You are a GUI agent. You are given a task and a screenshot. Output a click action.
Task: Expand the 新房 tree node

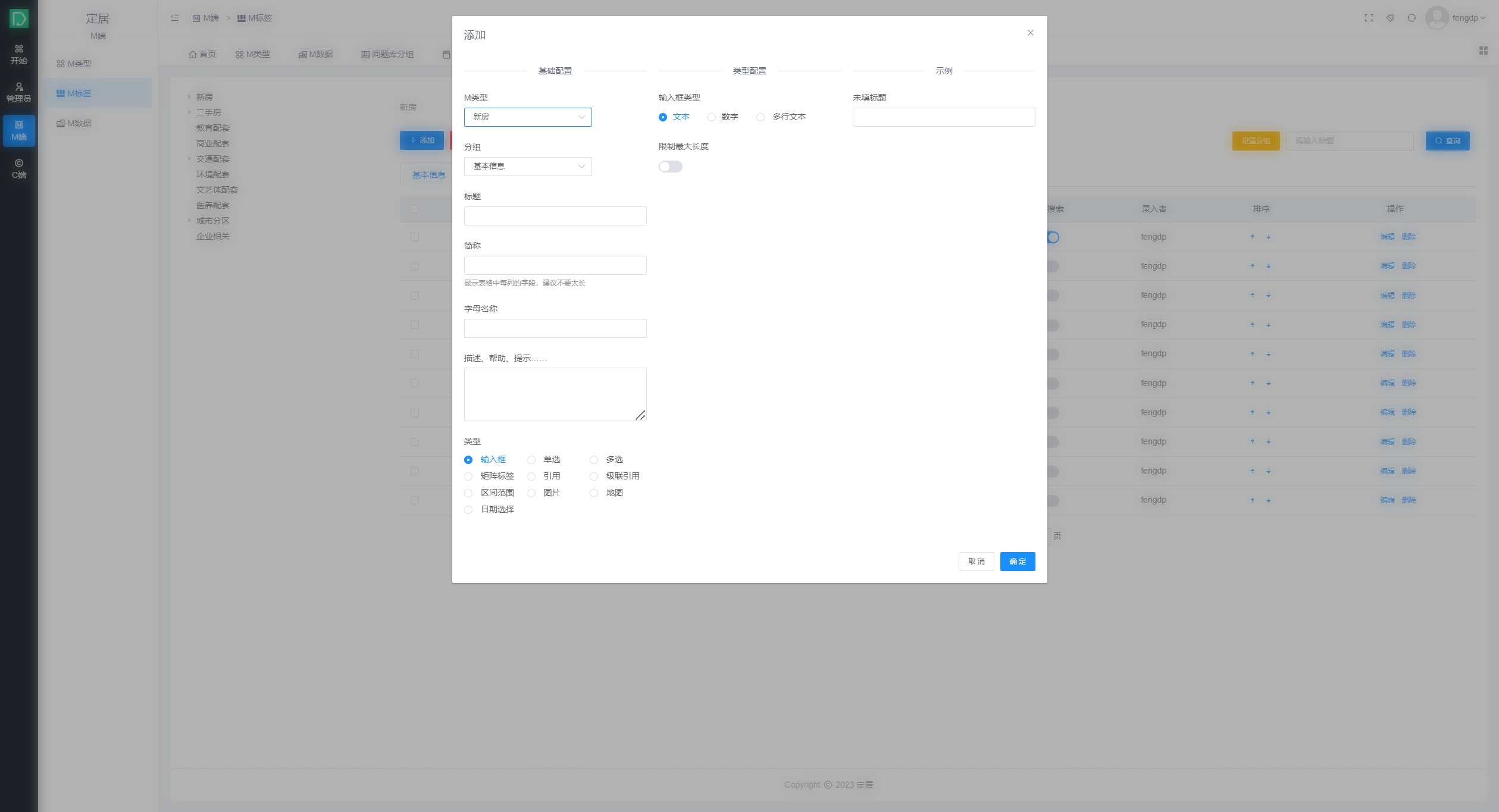[189, 97]
